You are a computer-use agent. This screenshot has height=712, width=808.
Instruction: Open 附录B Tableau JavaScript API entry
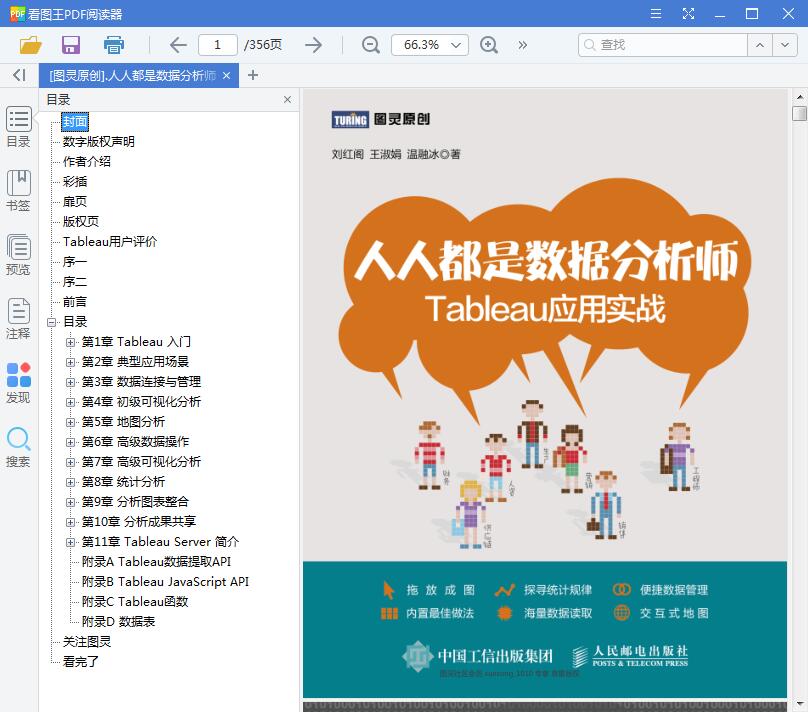[165, 582]
